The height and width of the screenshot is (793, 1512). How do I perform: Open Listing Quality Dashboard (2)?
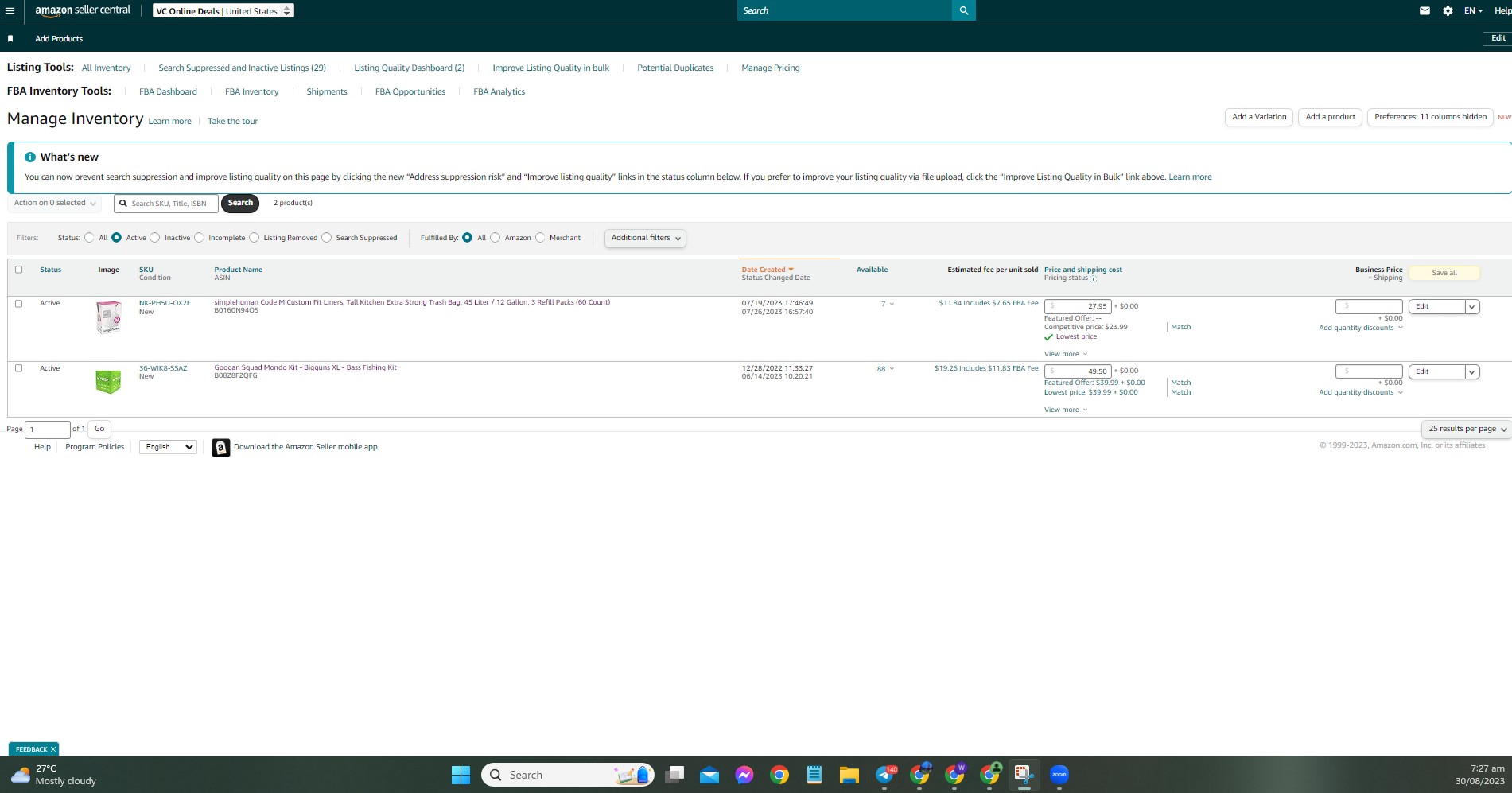pos(410,68)
